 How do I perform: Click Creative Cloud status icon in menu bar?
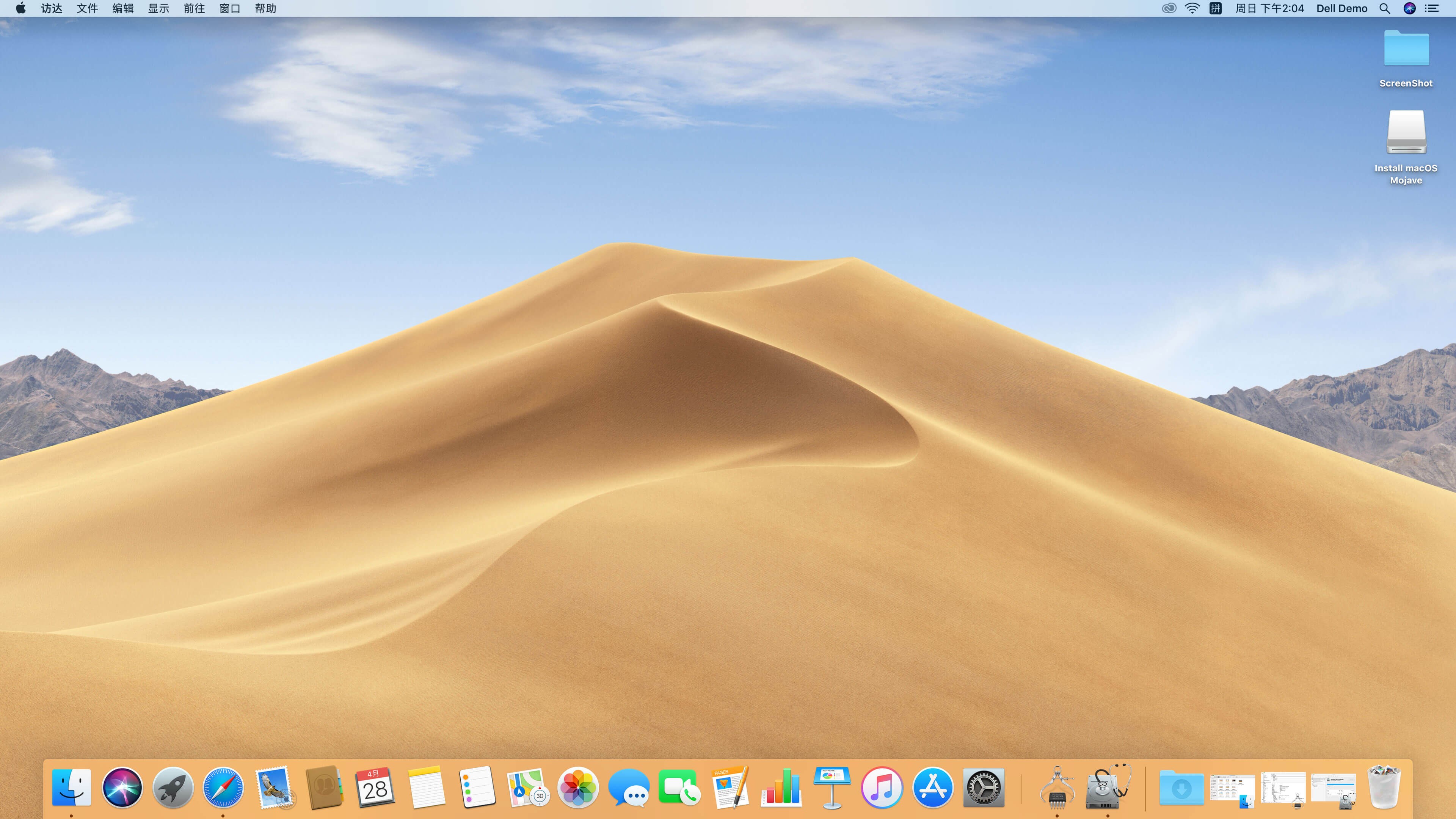(1169, 8)
